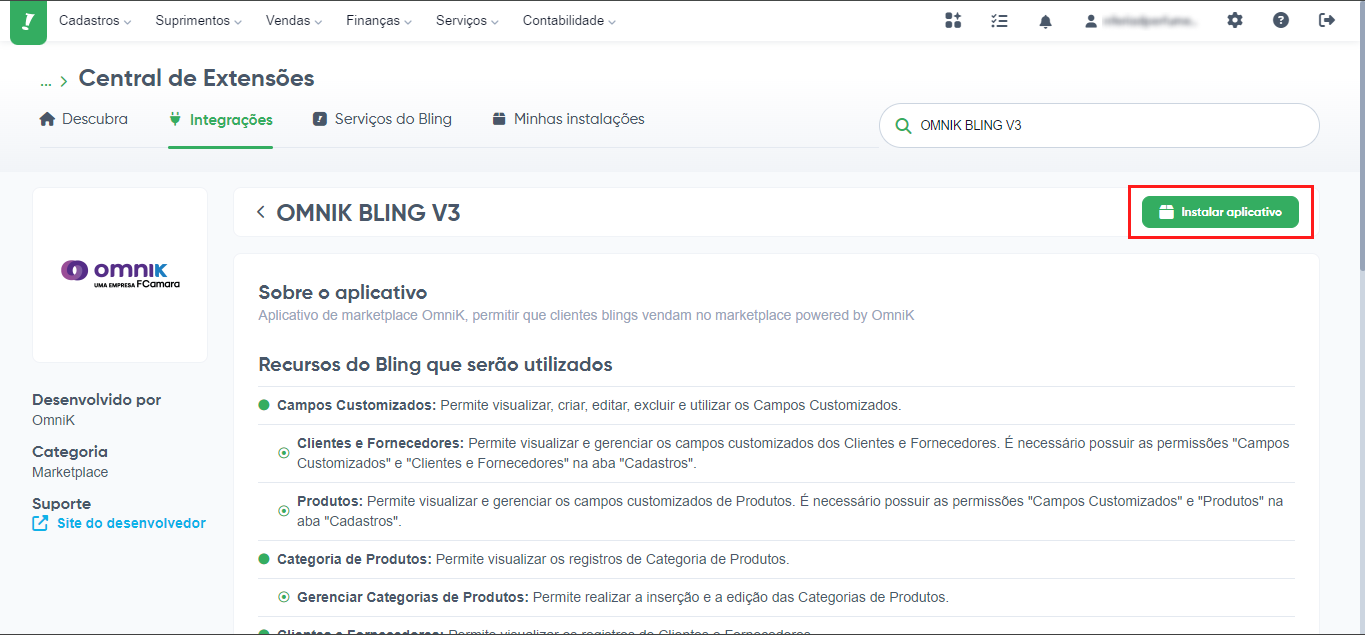Image resolution: width=1365 pixels, height=635 pixels.
Task: Switch to Serviços do Bling tab
Action: [382, 119]
